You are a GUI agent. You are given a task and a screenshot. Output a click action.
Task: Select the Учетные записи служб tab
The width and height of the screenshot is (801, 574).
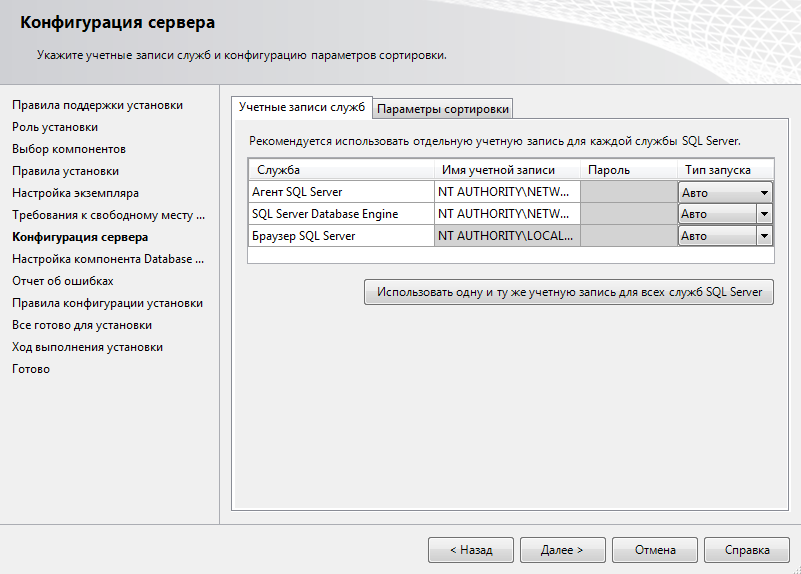301,107
